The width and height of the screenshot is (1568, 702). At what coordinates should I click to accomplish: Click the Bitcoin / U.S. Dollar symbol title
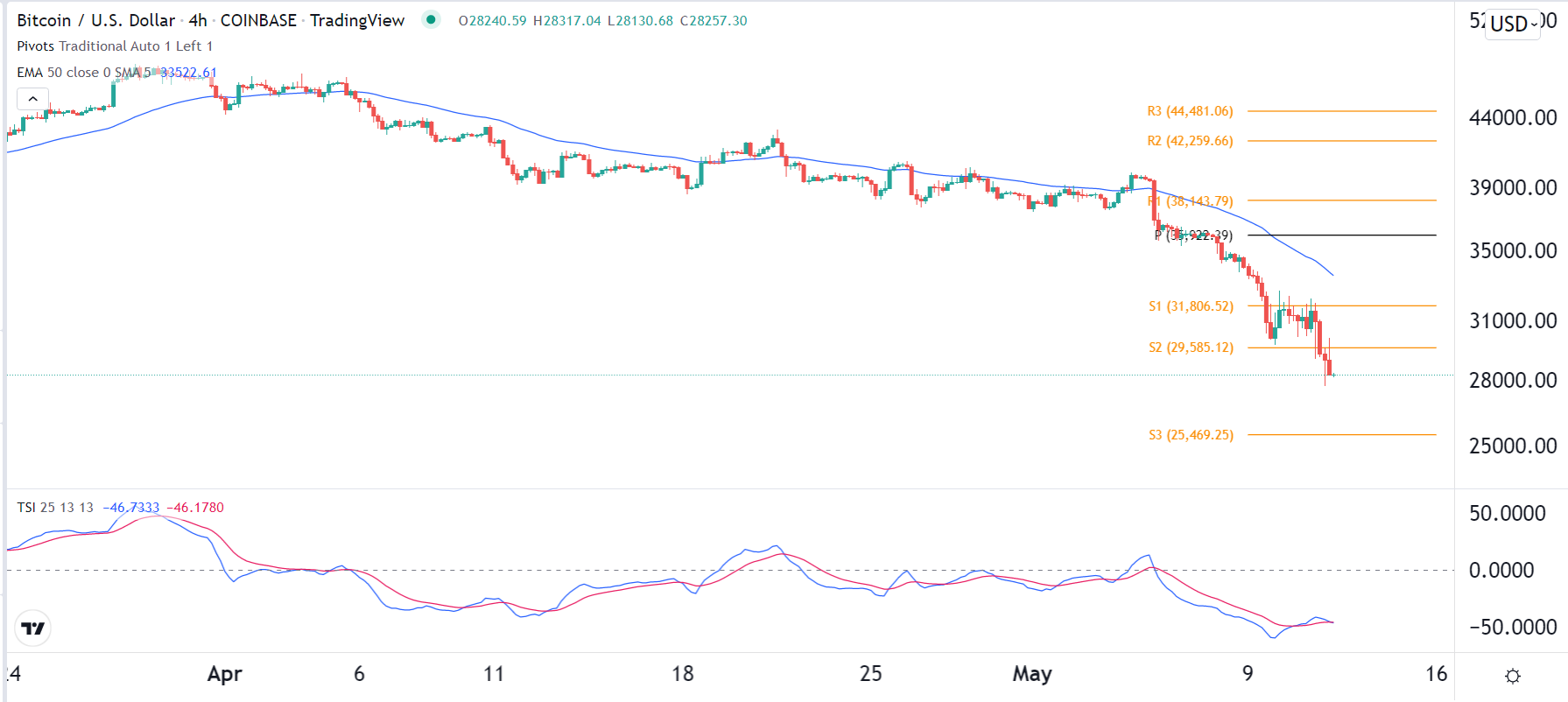point(95,20)
